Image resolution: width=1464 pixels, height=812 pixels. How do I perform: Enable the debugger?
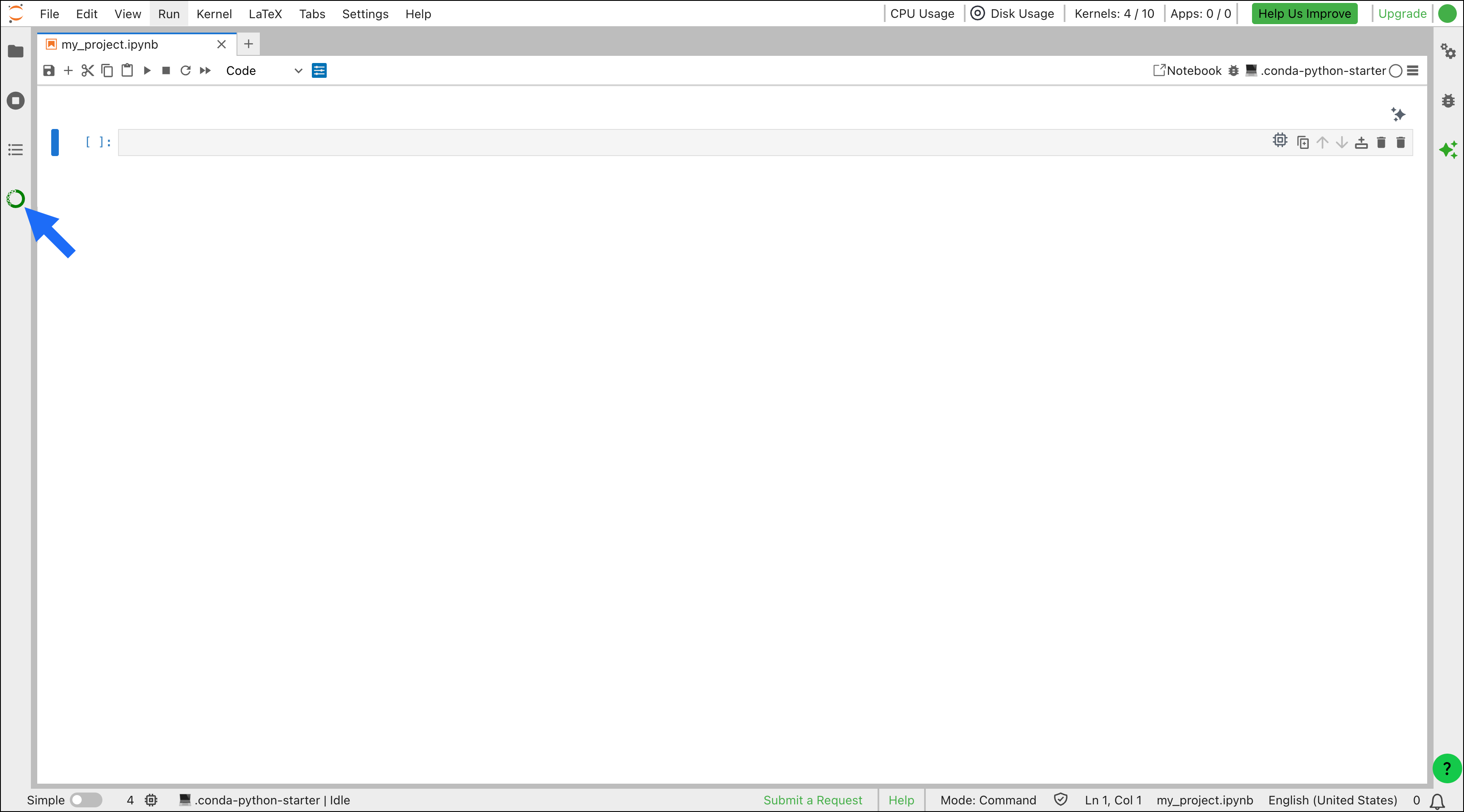[1233, 71]
